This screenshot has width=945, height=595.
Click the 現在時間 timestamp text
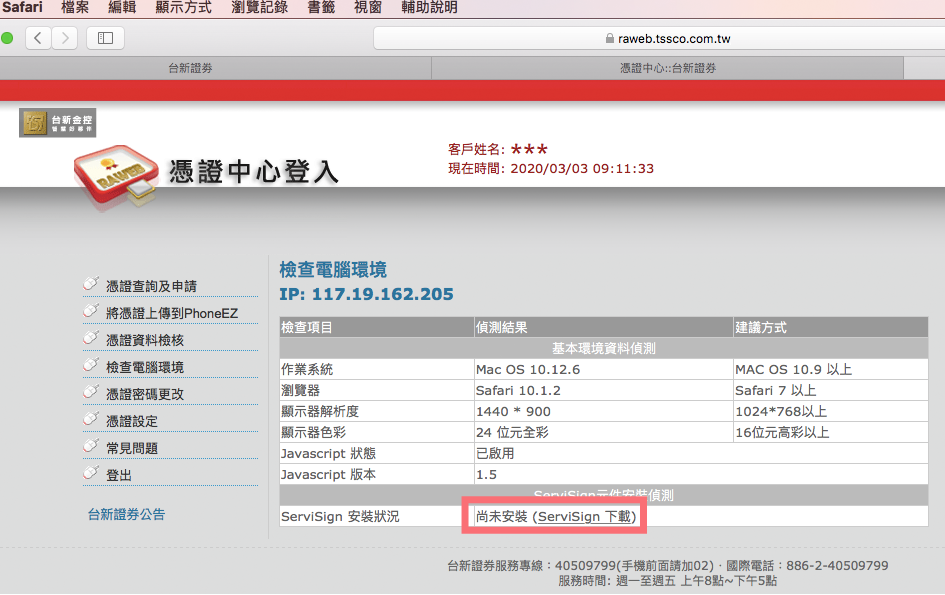pyautogui.click(x=551, y=168)
